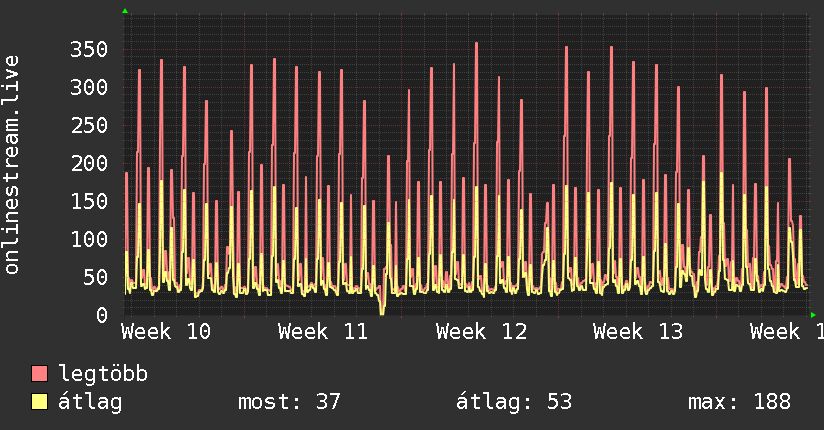Click the pink legtöbb legend swatch
Screen dimensions: 824x430
(39, 374)
